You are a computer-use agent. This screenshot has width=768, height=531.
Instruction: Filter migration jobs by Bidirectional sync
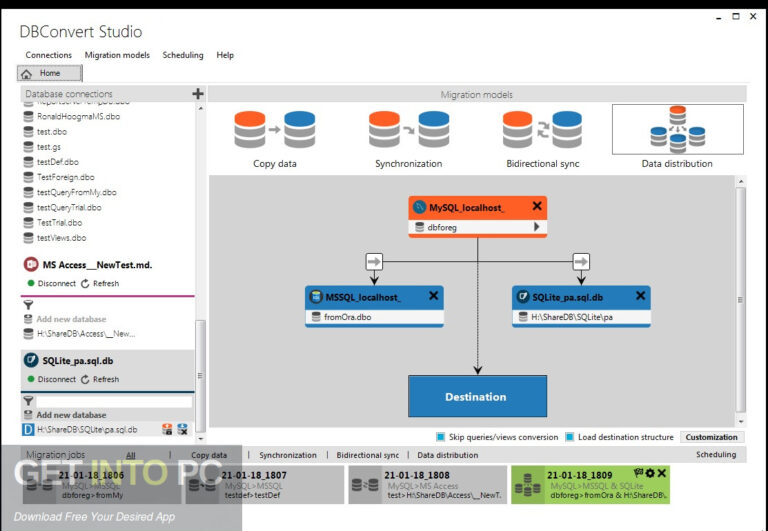(368, 455)
